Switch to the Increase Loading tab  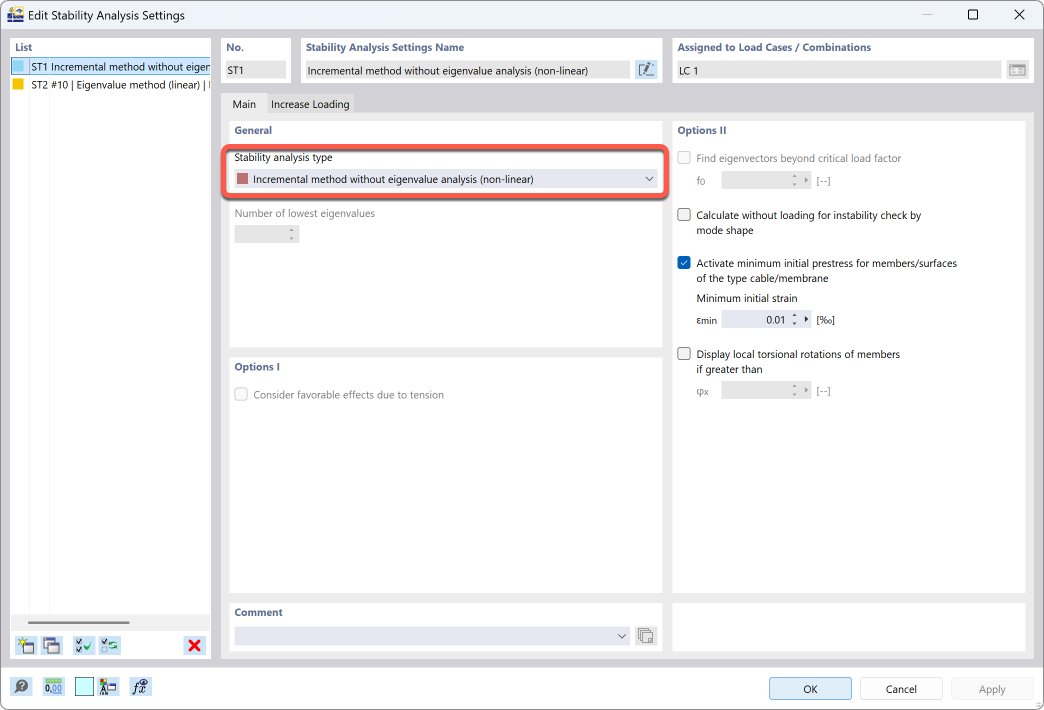pyautogui.click(x=310, y=104)
